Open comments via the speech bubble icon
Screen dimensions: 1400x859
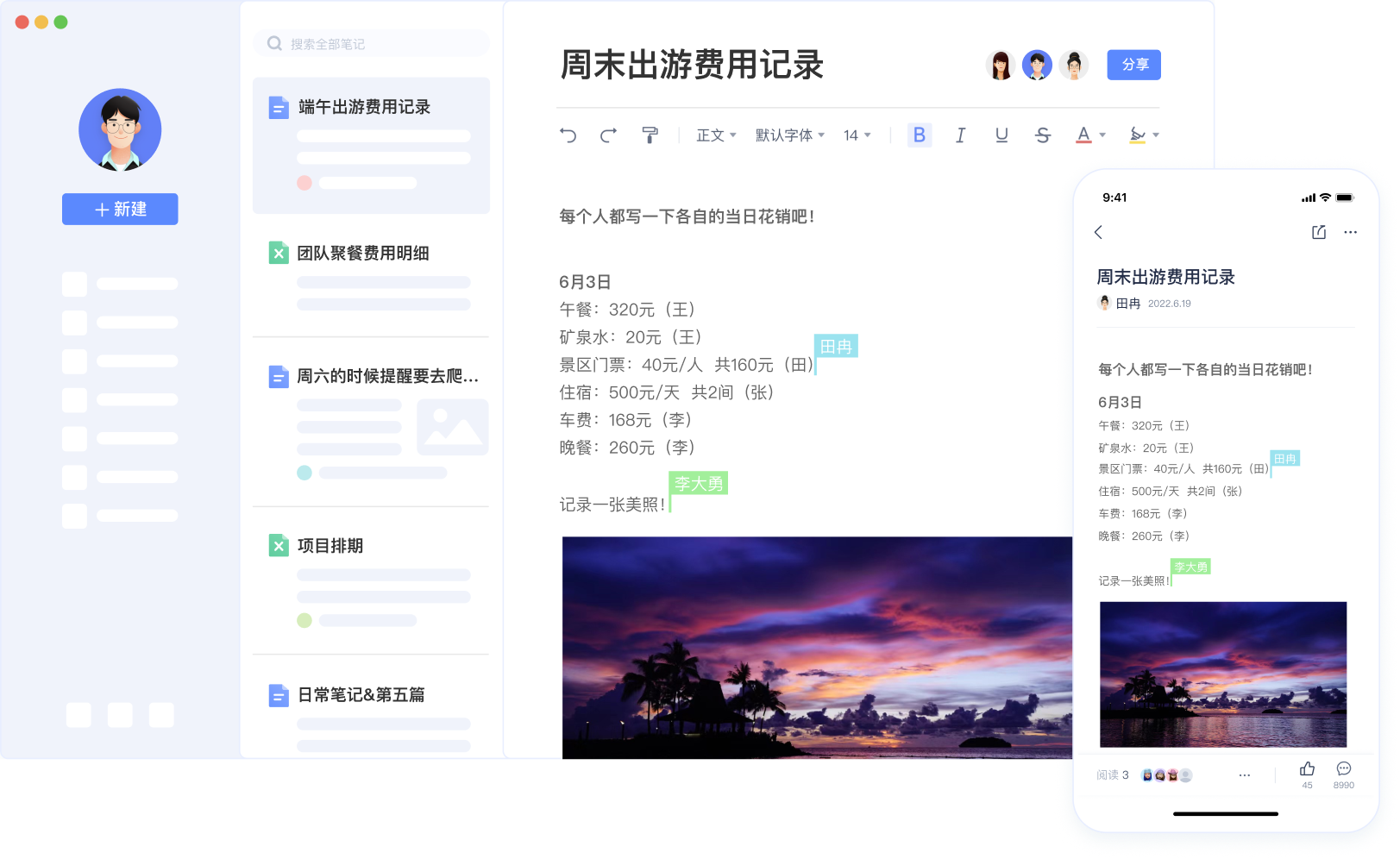pos(1342,769)
